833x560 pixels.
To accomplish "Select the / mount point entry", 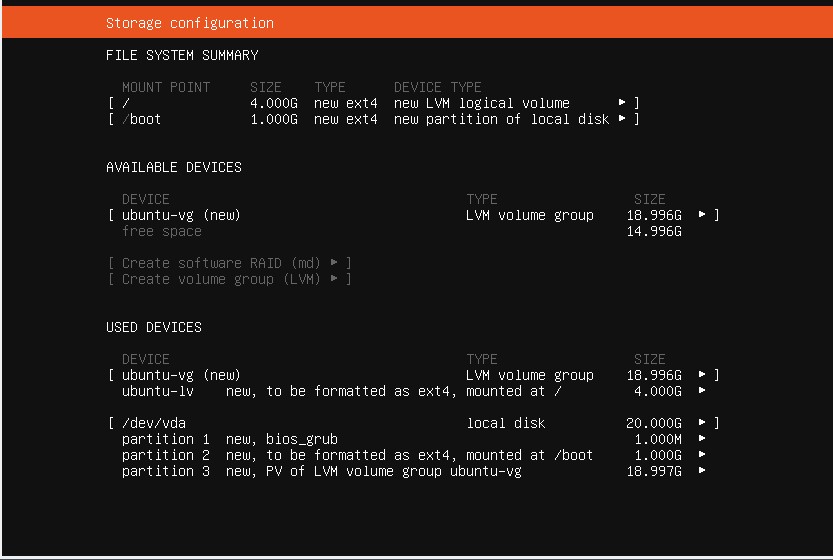I will coord(126,103).
